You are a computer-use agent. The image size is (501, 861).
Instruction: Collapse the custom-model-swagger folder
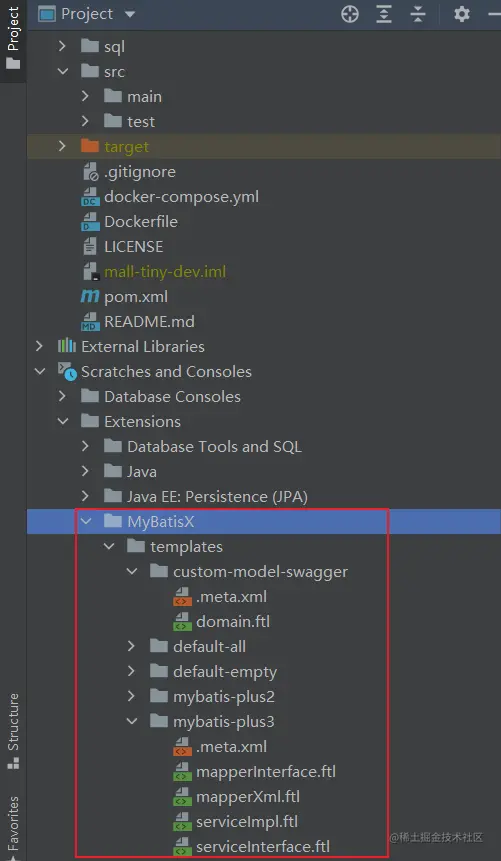[132, 572]
